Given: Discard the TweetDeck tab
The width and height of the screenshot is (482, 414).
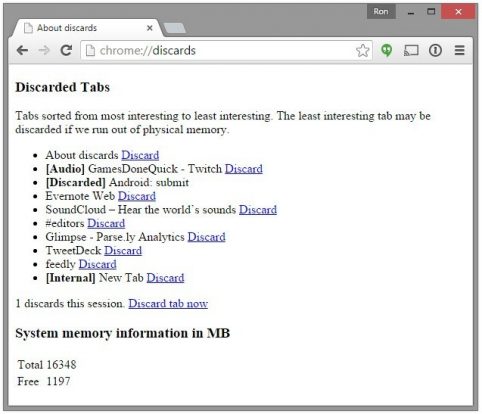Looking at the screenshot, I should click(x=123, y=251).
